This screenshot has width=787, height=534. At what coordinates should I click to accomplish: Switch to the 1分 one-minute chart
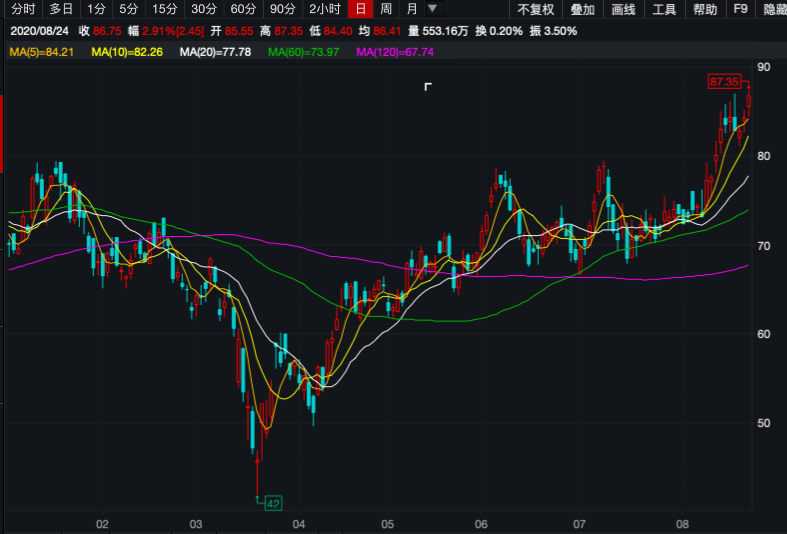96,10
